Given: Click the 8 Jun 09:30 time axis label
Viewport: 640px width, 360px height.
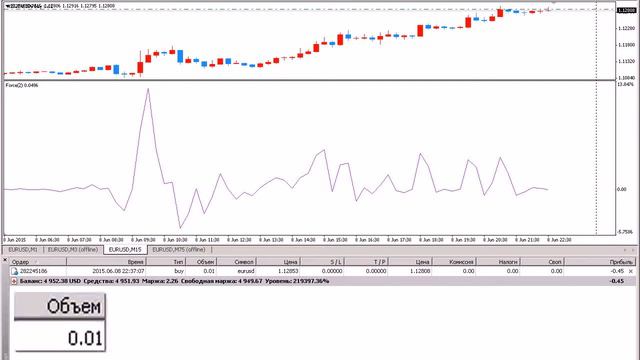Looking at the screenshot, I should pos(143,240).
